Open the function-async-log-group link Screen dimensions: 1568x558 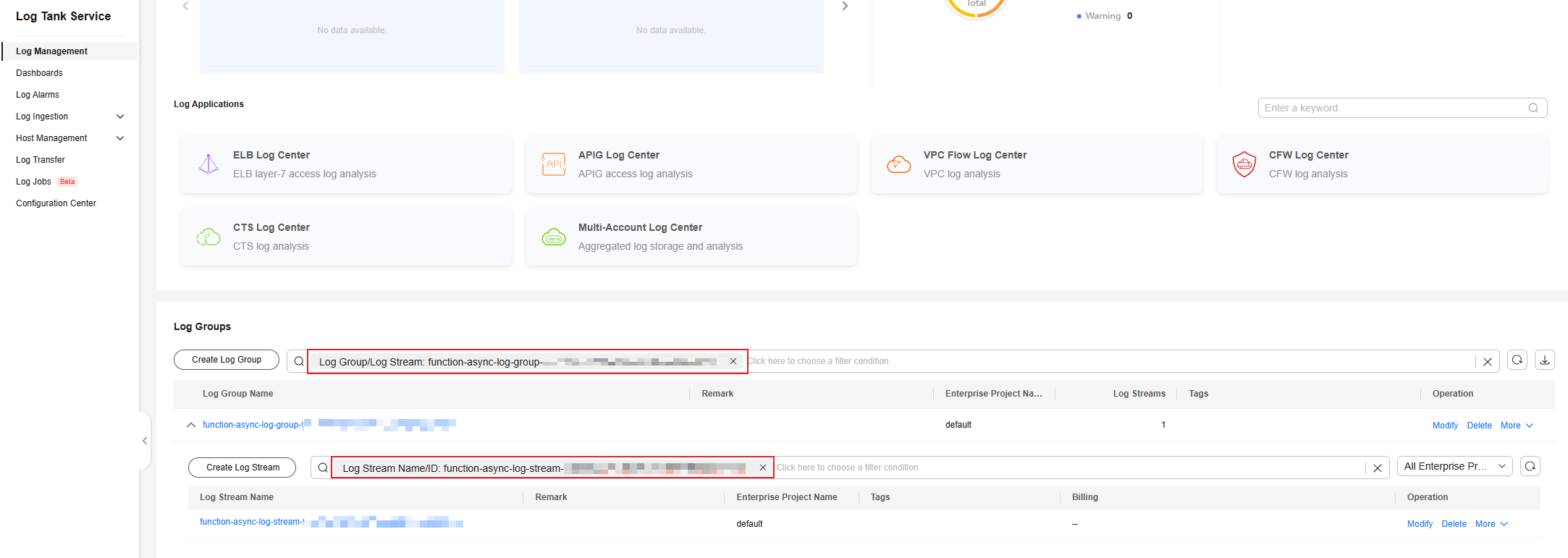click(x=329, y=425)
